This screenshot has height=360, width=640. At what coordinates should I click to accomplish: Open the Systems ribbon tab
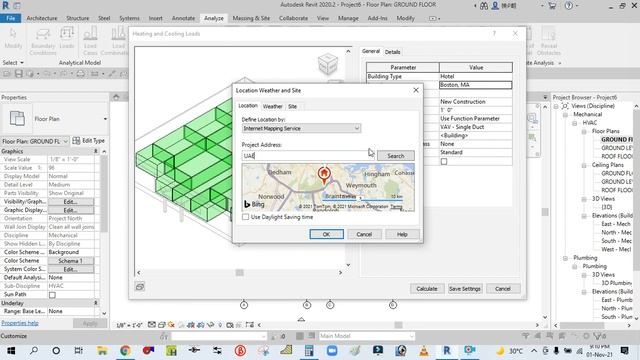coord(129,18)
